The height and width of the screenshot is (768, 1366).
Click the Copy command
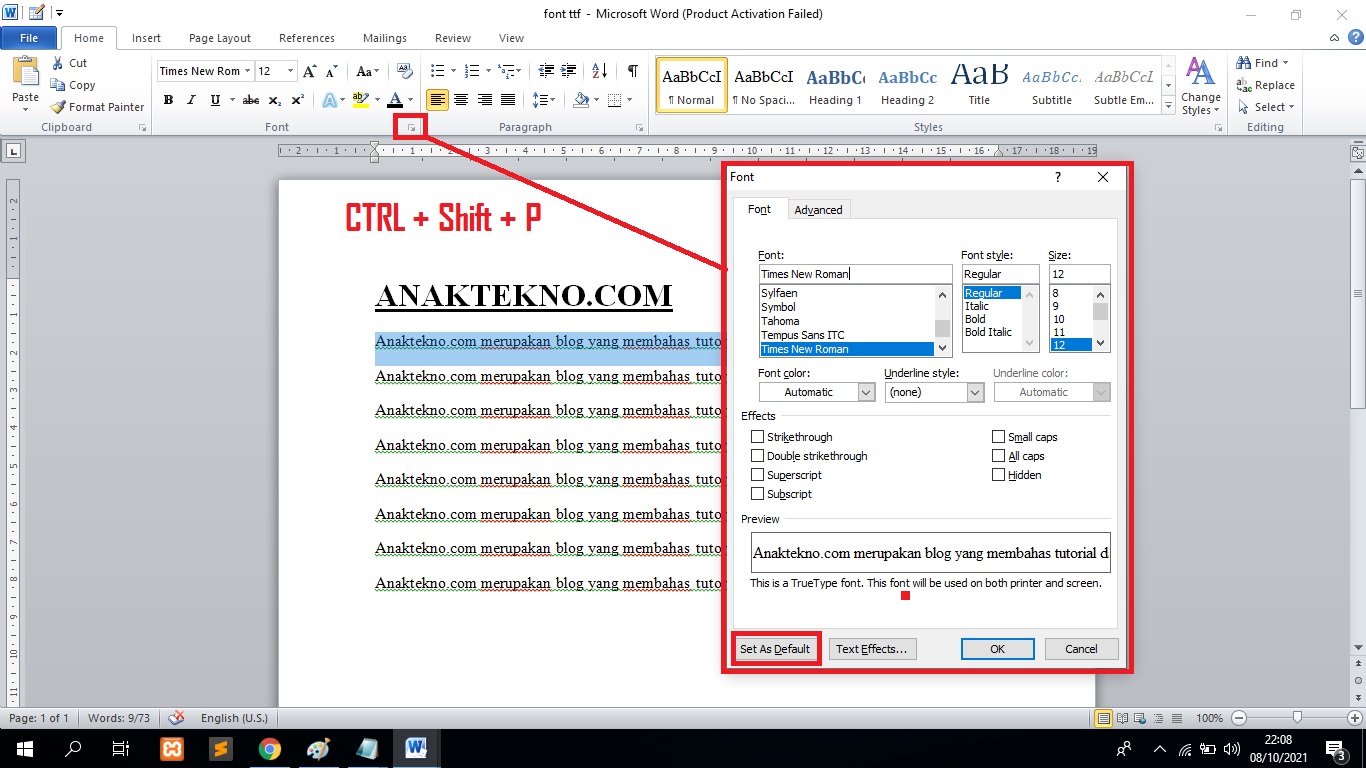point(73,85)
